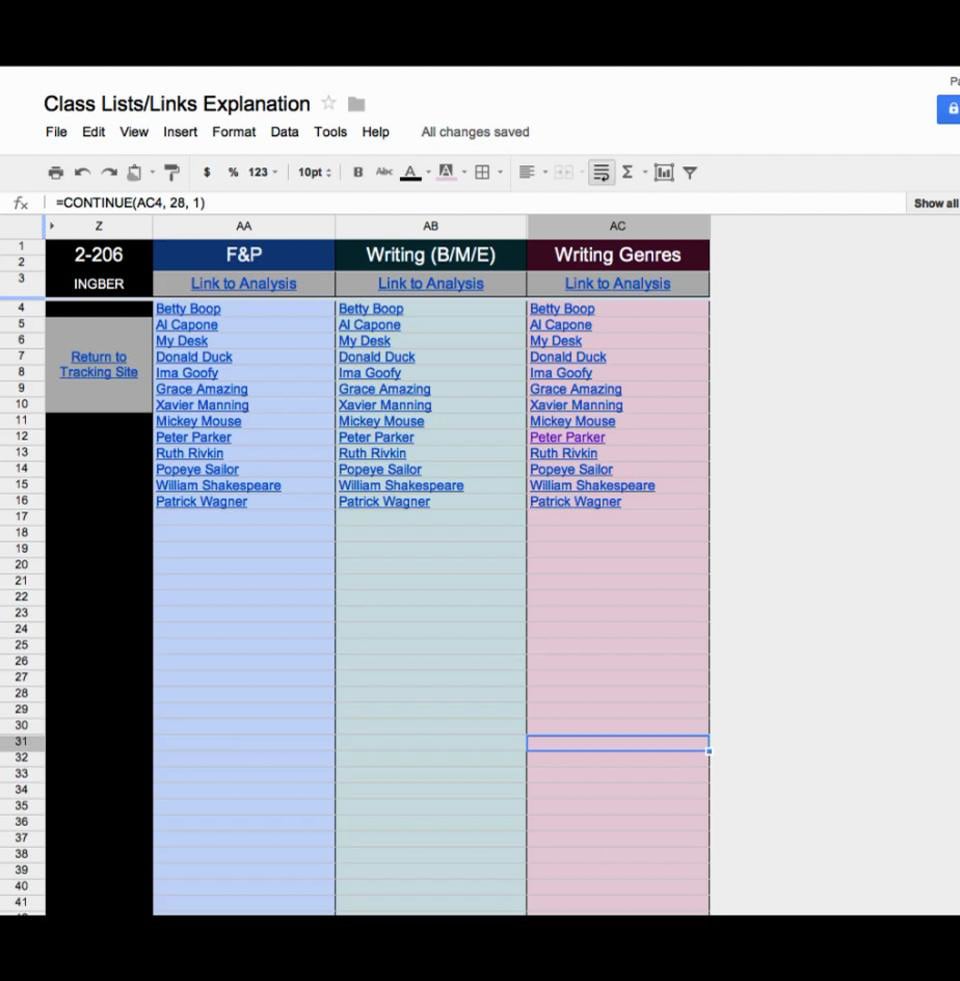Image resolution: width=960 pixels, height=981 pixels.
Task: Select row 31 header
Action: 22,741
